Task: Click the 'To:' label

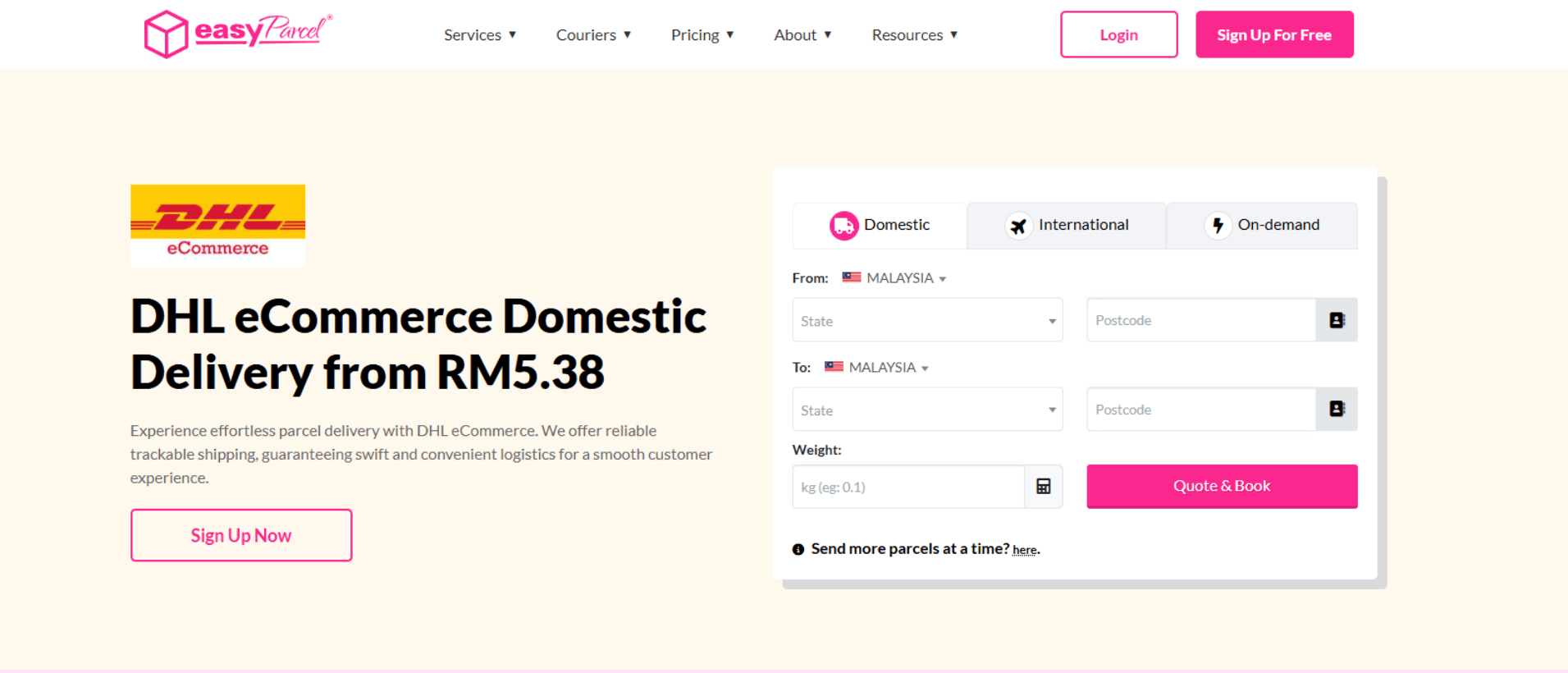Action: click(802, 368)
